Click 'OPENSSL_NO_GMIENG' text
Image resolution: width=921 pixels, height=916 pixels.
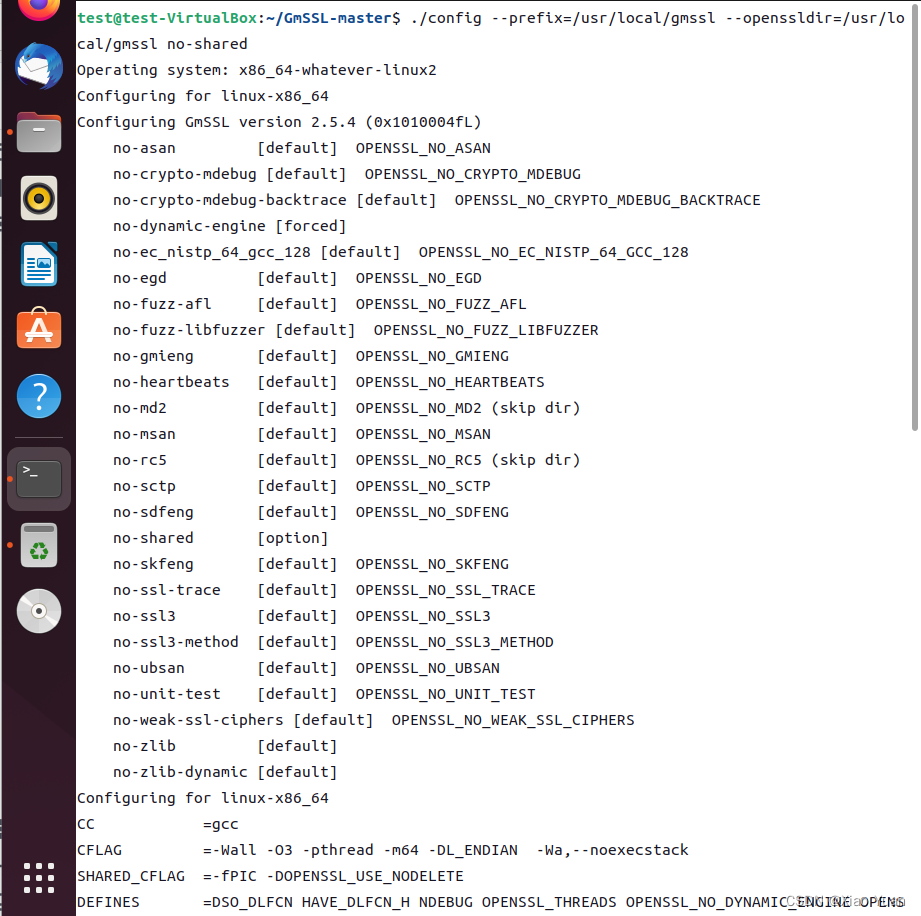coord(432,356)
